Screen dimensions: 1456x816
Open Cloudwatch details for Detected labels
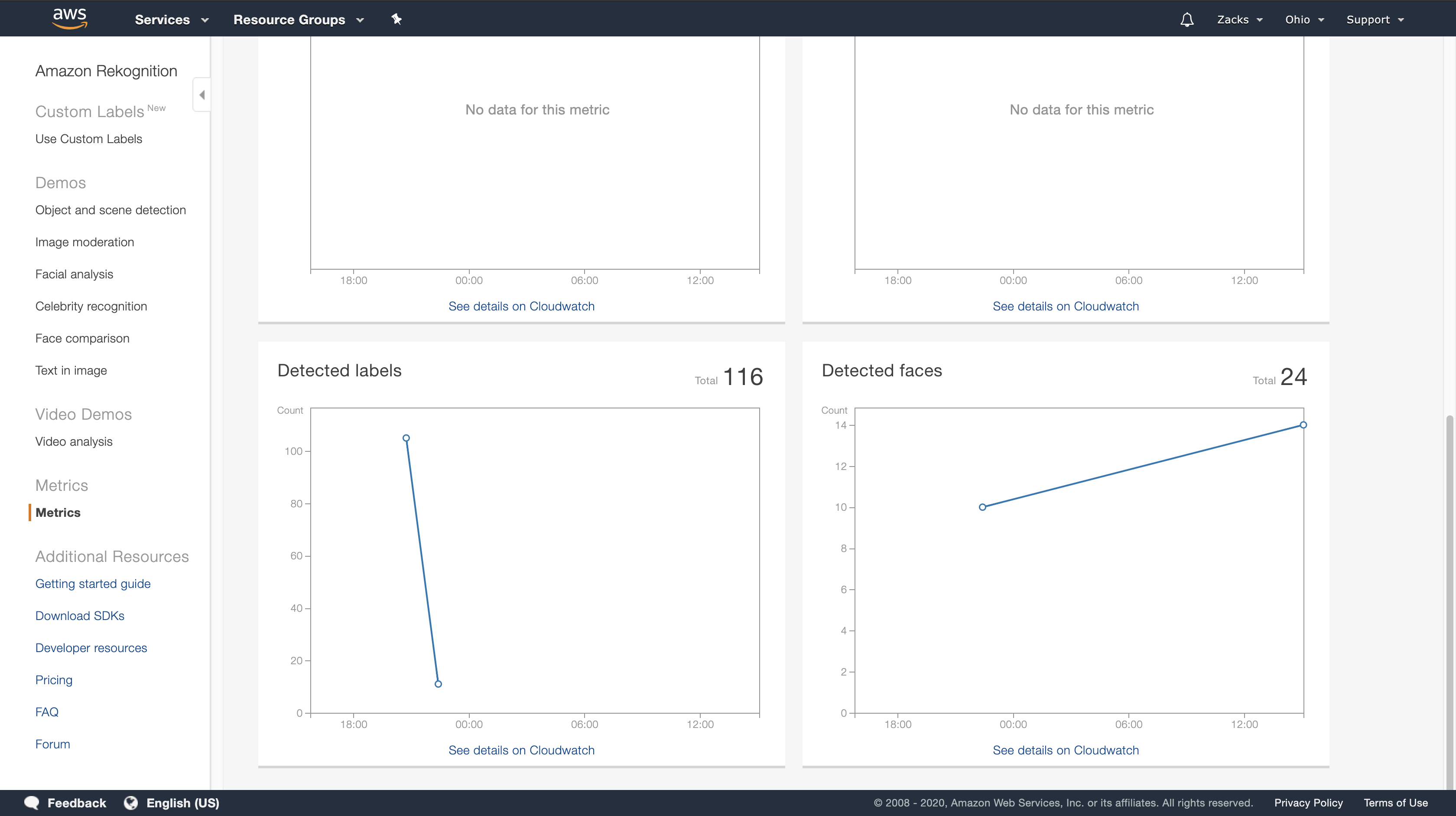[x=521, y=750]
